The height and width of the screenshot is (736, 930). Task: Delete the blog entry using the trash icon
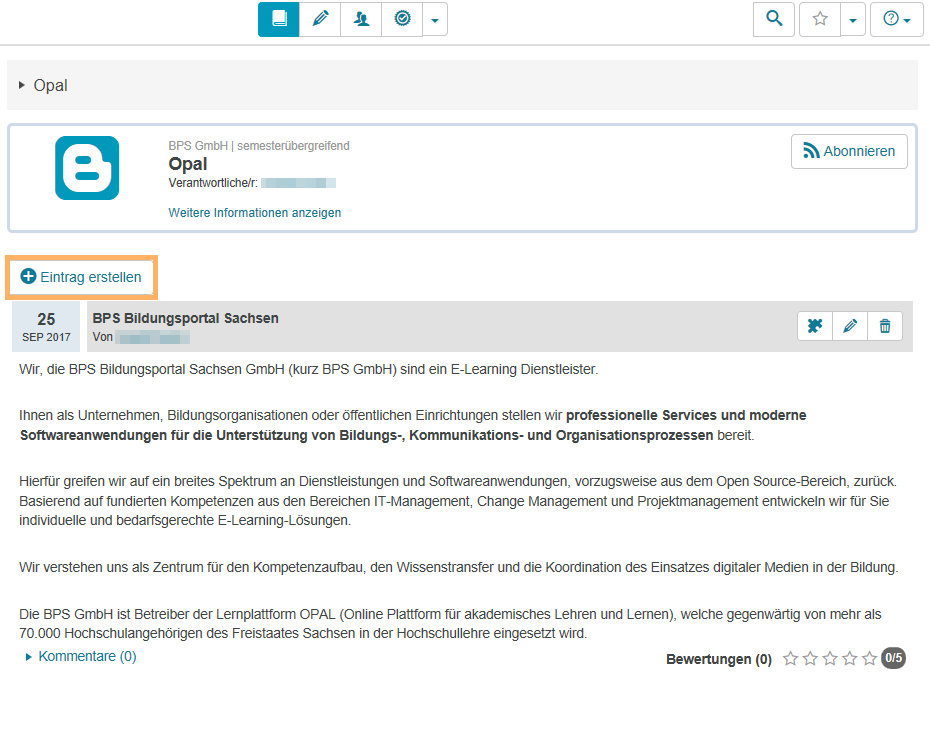[x=884, y=325]
